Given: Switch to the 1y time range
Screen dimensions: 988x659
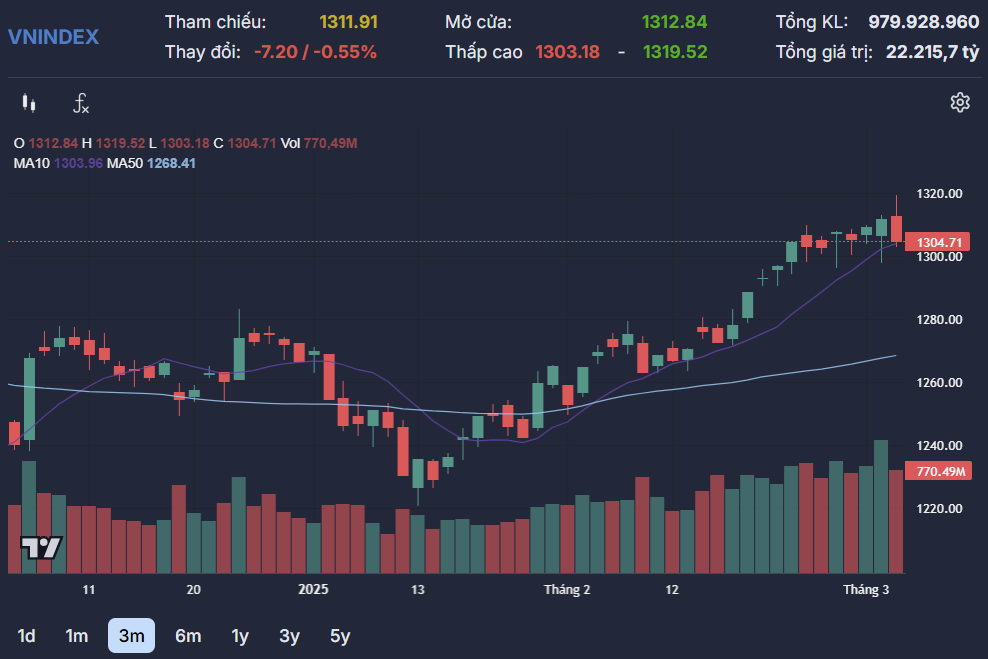Looking at the screenshot, I should click(240, 636).
